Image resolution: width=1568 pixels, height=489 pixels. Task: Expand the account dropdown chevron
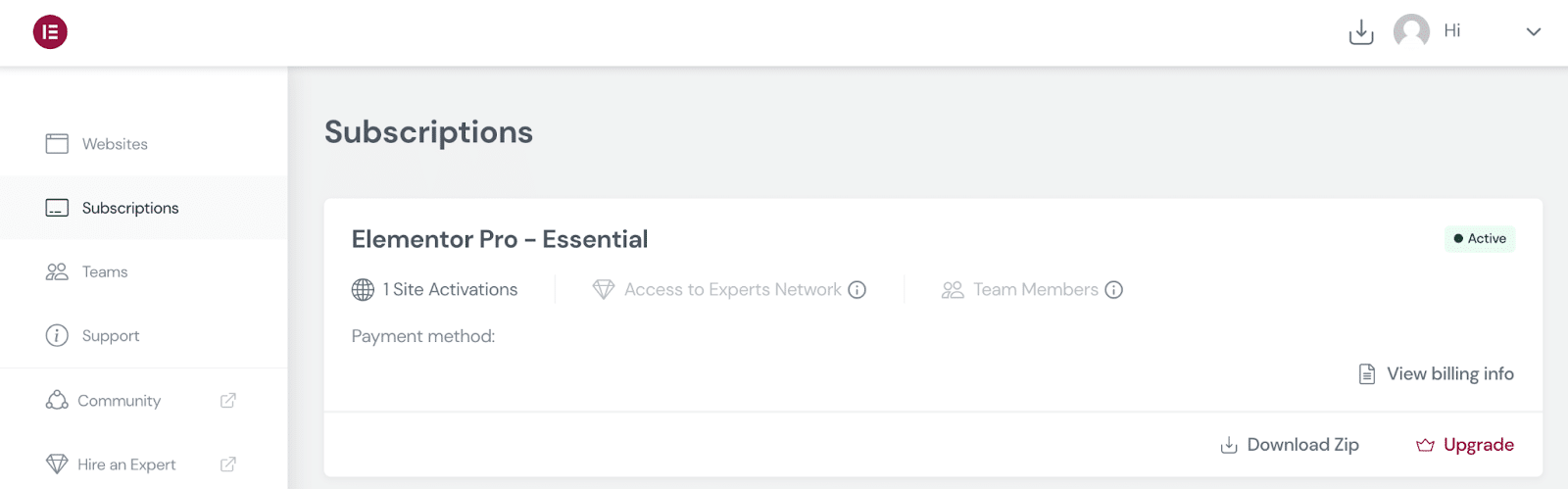1534,32
